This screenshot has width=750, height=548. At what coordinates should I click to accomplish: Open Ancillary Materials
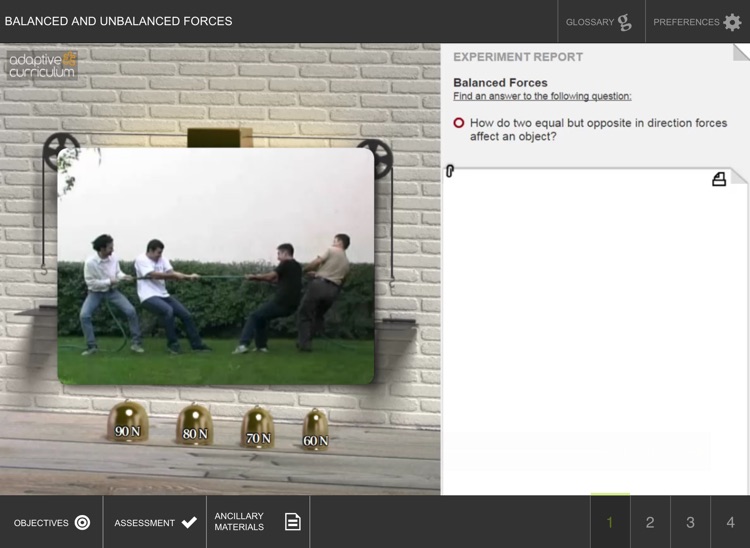258,522
